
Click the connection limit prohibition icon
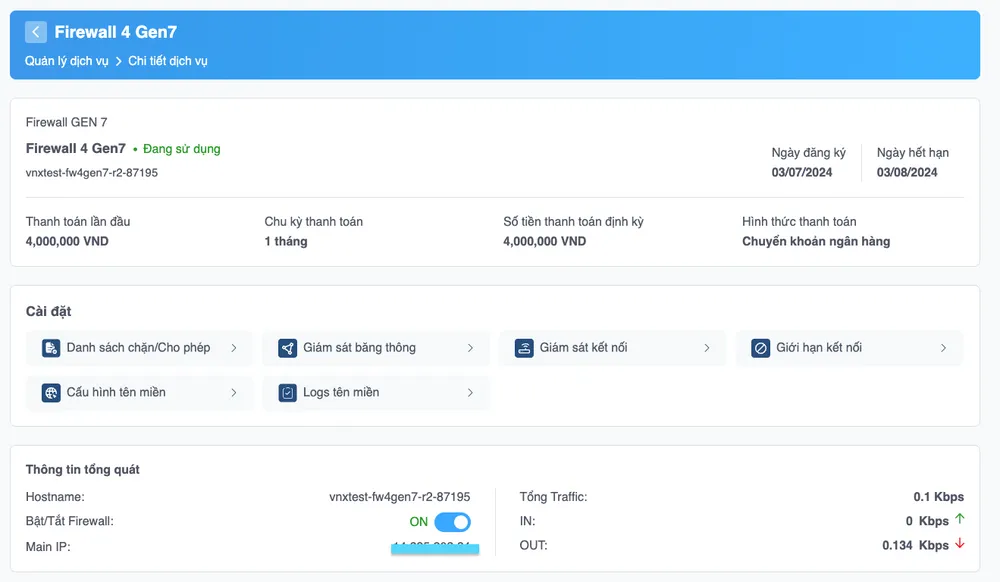761,348
